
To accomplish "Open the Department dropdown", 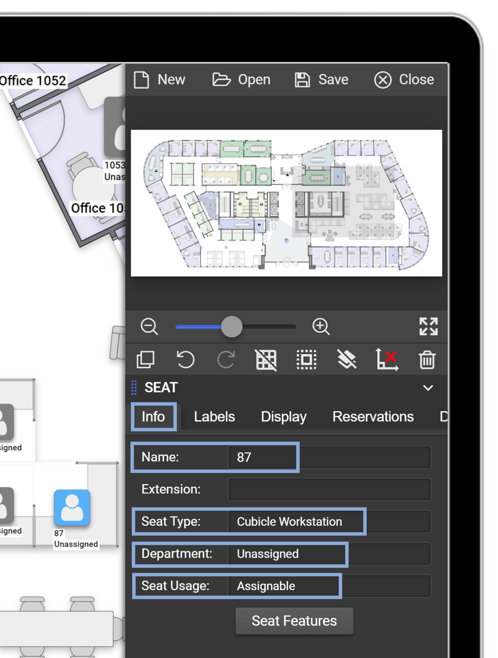I will (329, 554).
